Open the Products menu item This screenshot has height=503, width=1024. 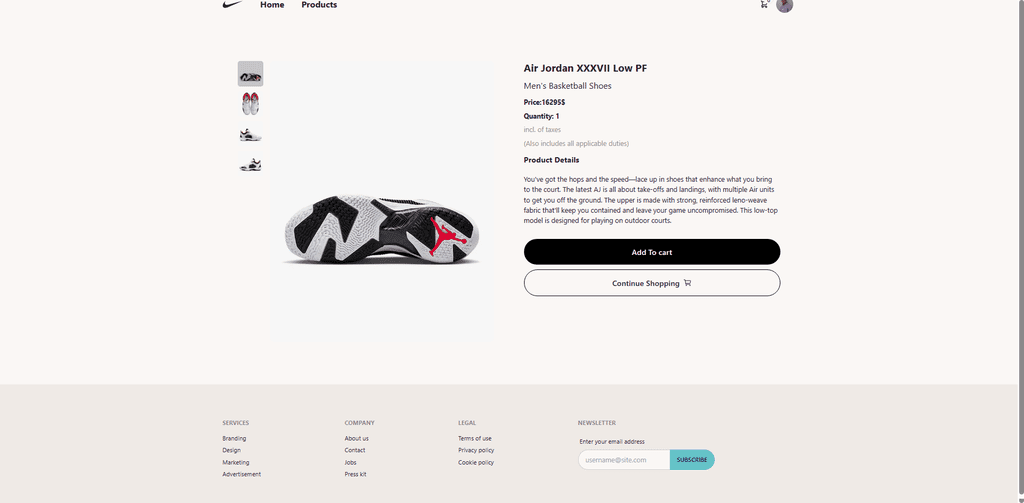pyautogui.click(x=319, y=5)
